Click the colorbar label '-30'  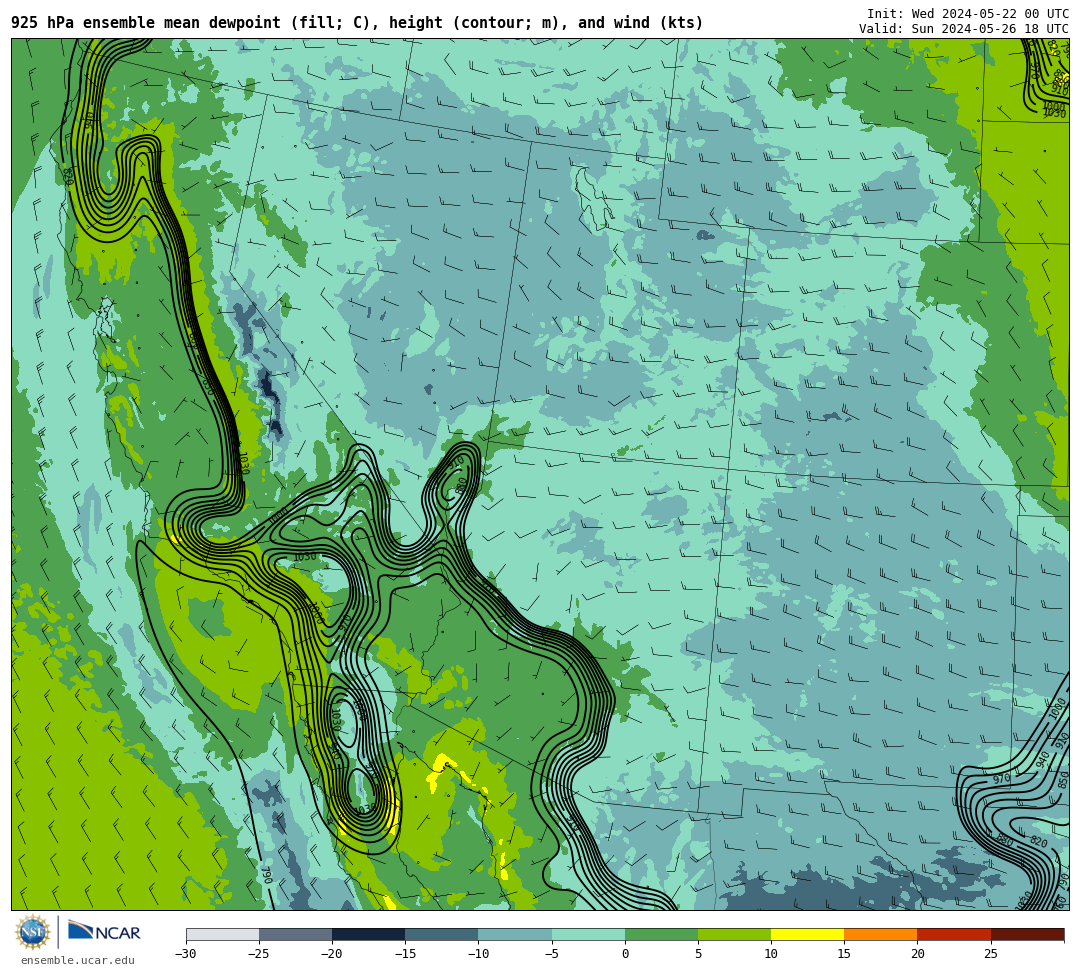pos(186,954)
